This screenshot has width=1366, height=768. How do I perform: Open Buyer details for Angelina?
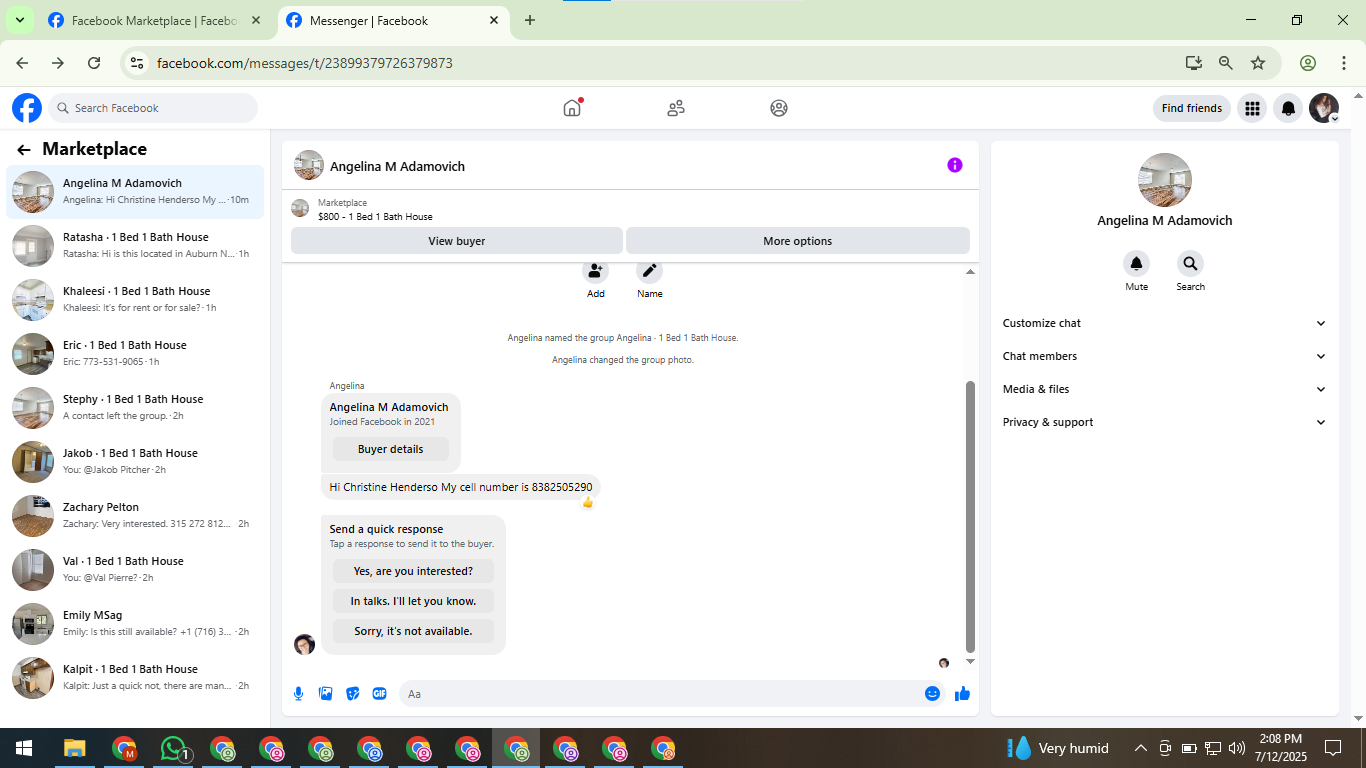pos(391,449)
